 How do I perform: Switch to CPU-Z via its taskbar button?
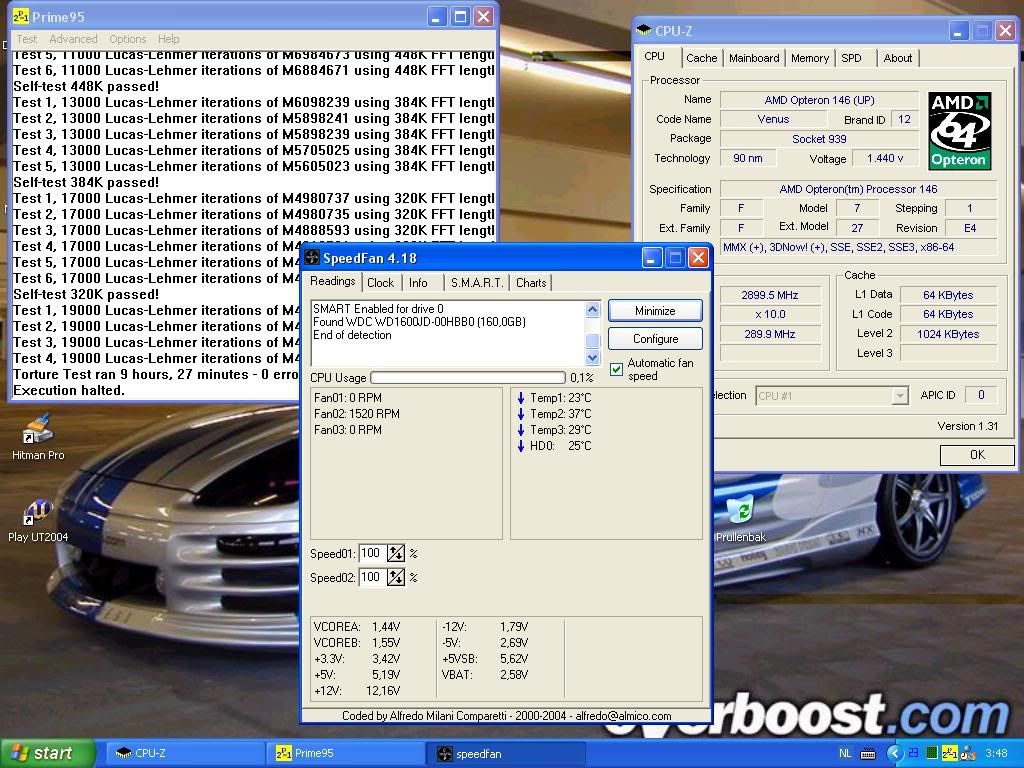183,754
